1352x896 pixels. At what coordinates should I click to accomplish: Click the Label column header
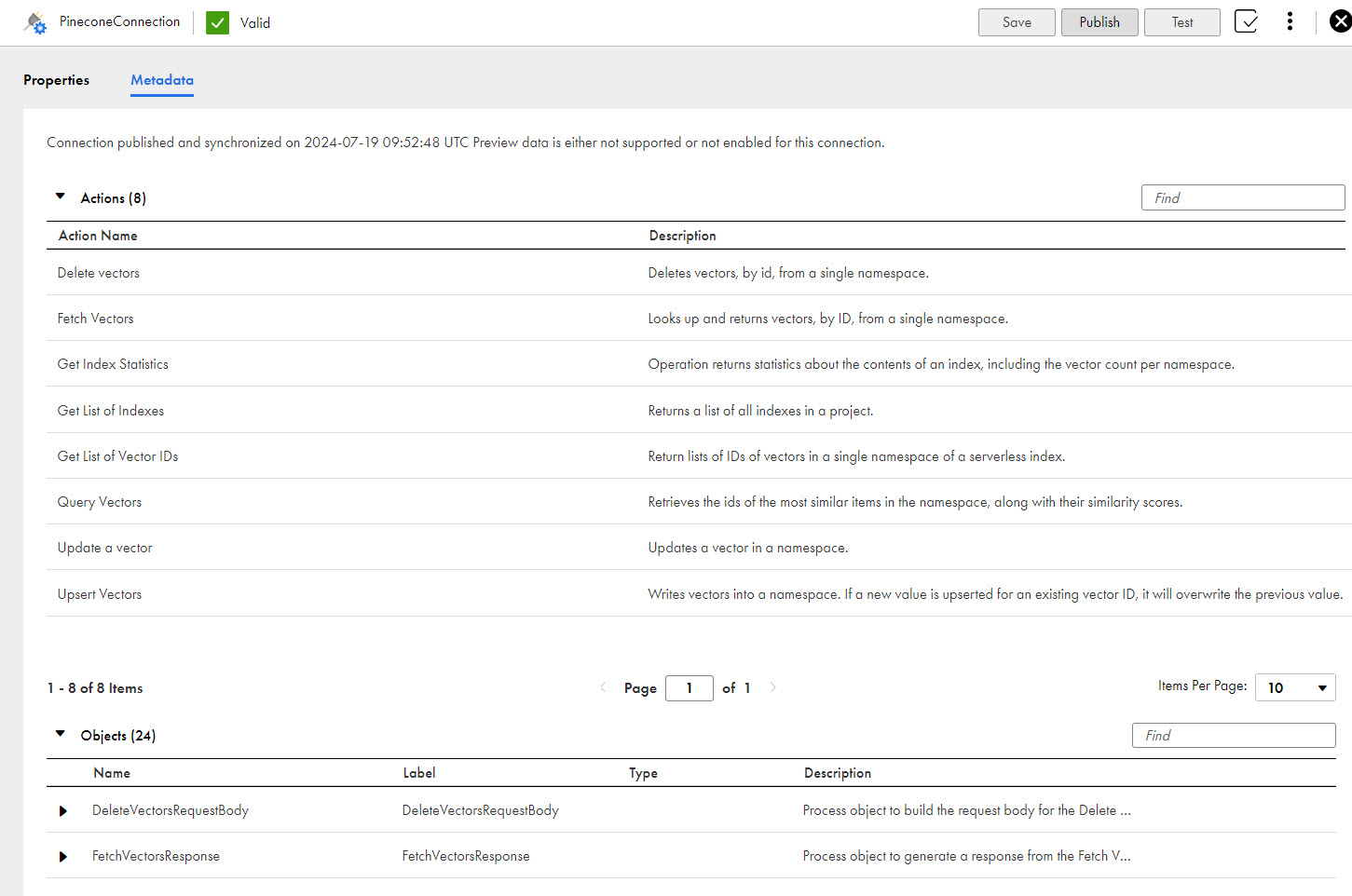[419, 773]
